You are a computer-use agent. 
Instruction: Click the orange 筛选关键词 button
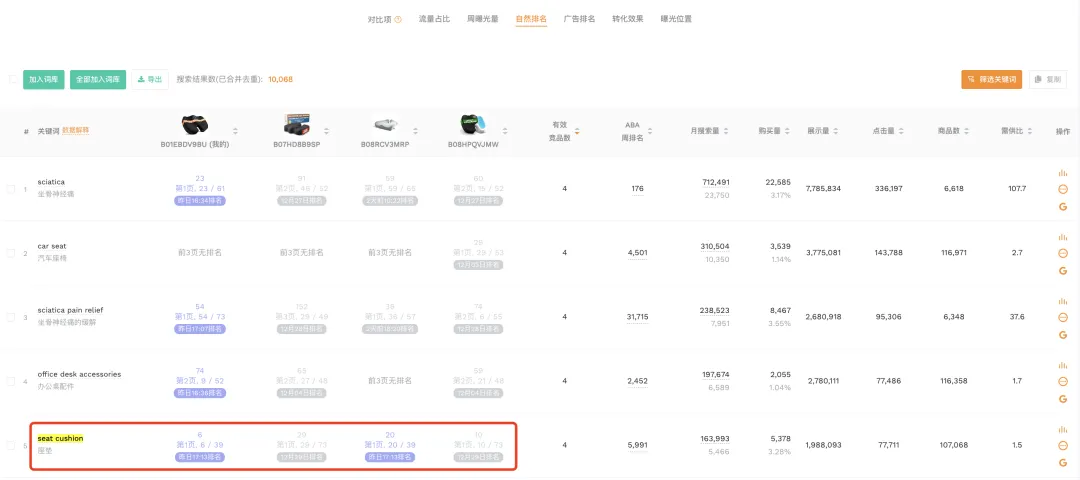click(991, 79)
